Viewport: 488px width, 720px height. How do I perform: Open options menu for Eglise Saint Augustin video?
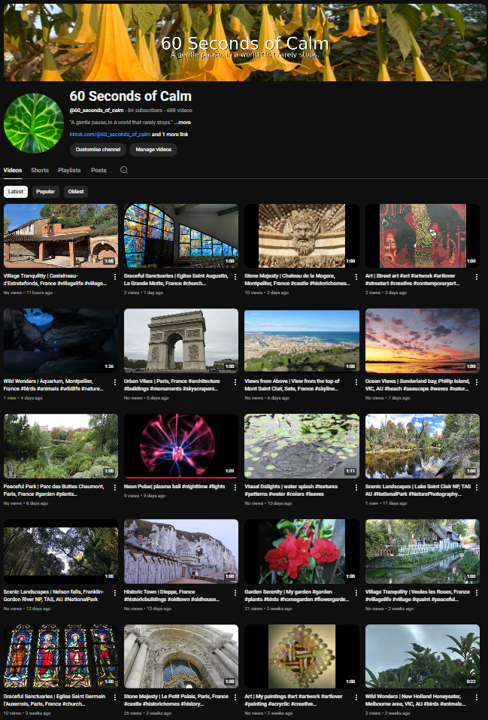235,277
